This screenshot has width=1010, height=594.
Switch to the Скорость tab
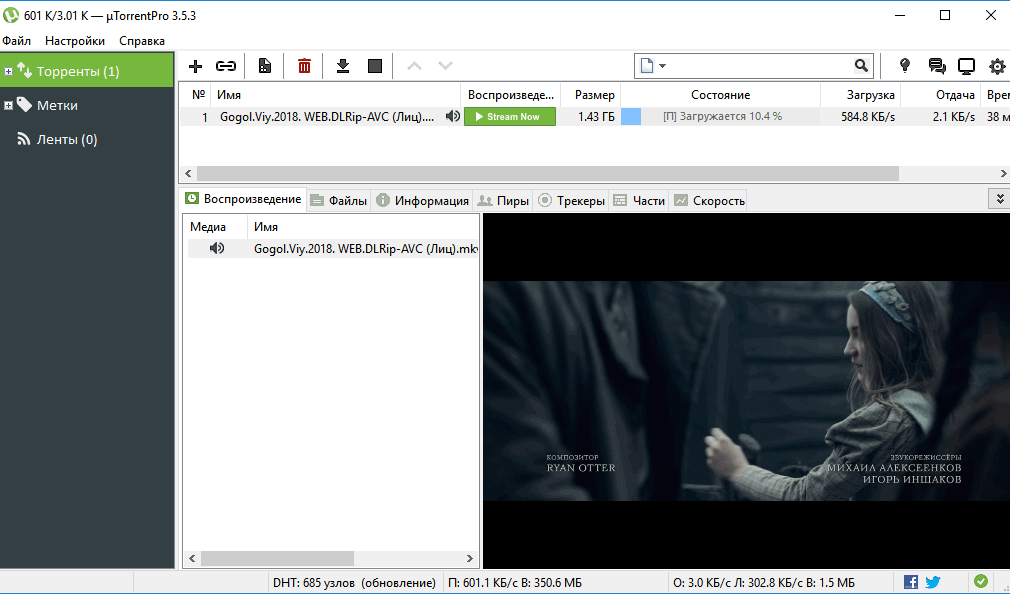click(x=709, y=200)
